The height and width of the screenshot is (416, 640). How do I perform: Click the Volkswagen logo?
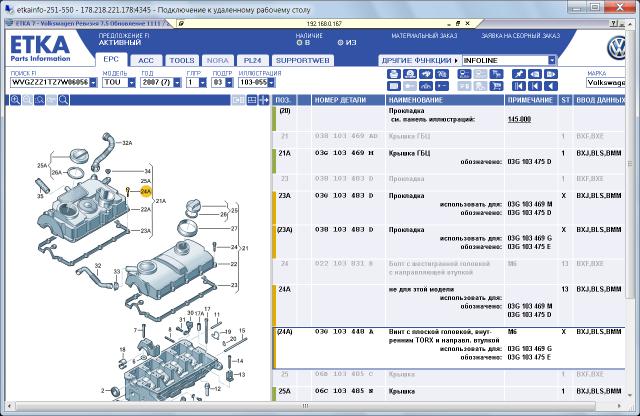616,48
